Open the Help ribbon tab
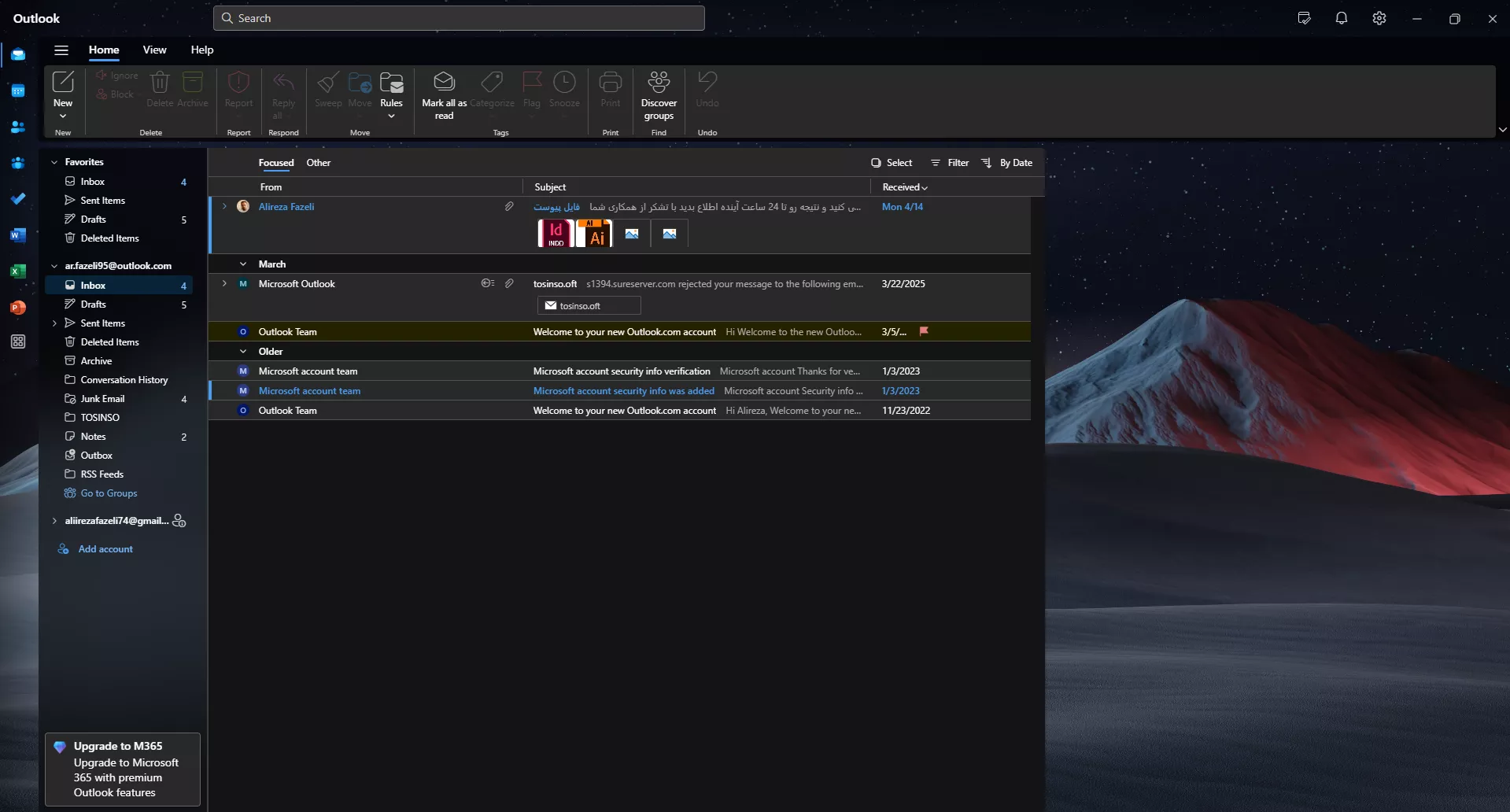Screen dimensions: 1510x812 pos(202,50)
